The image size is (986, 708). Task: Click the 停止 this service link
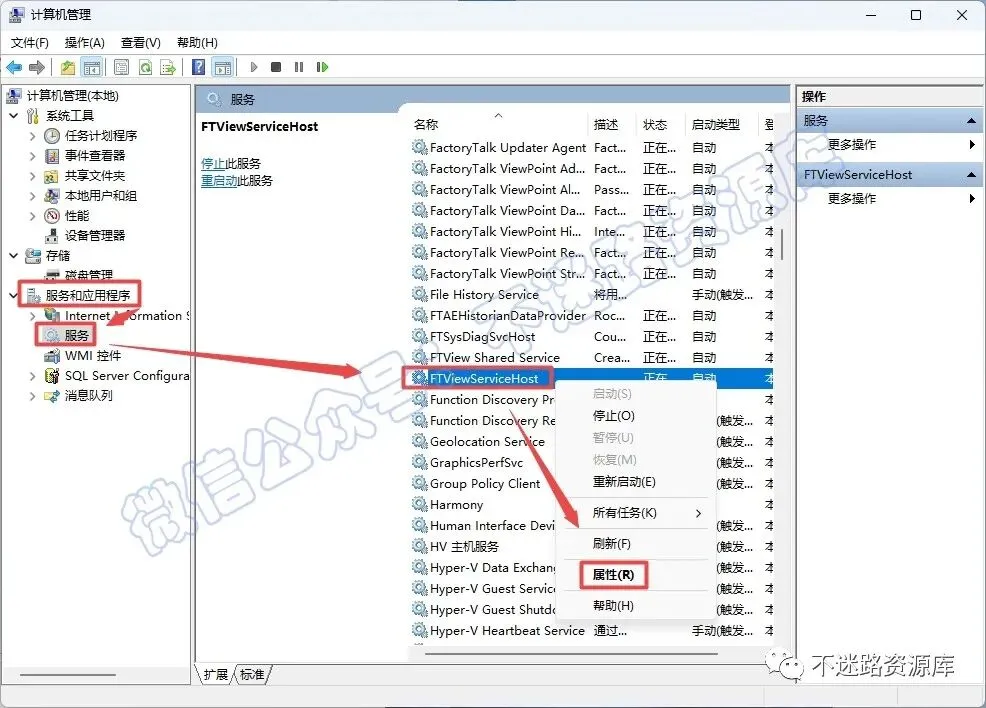tap(213, 164)
